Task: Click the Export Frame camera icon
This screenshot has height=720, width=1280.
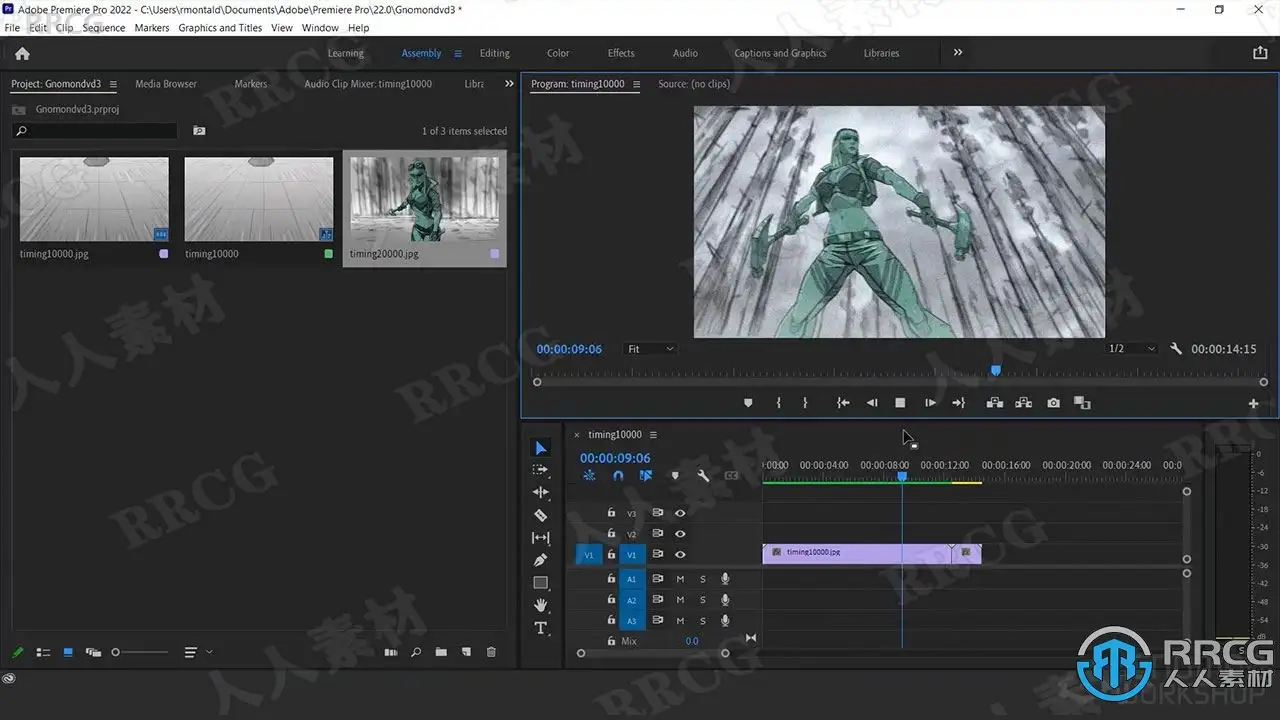Action: 1053,403
